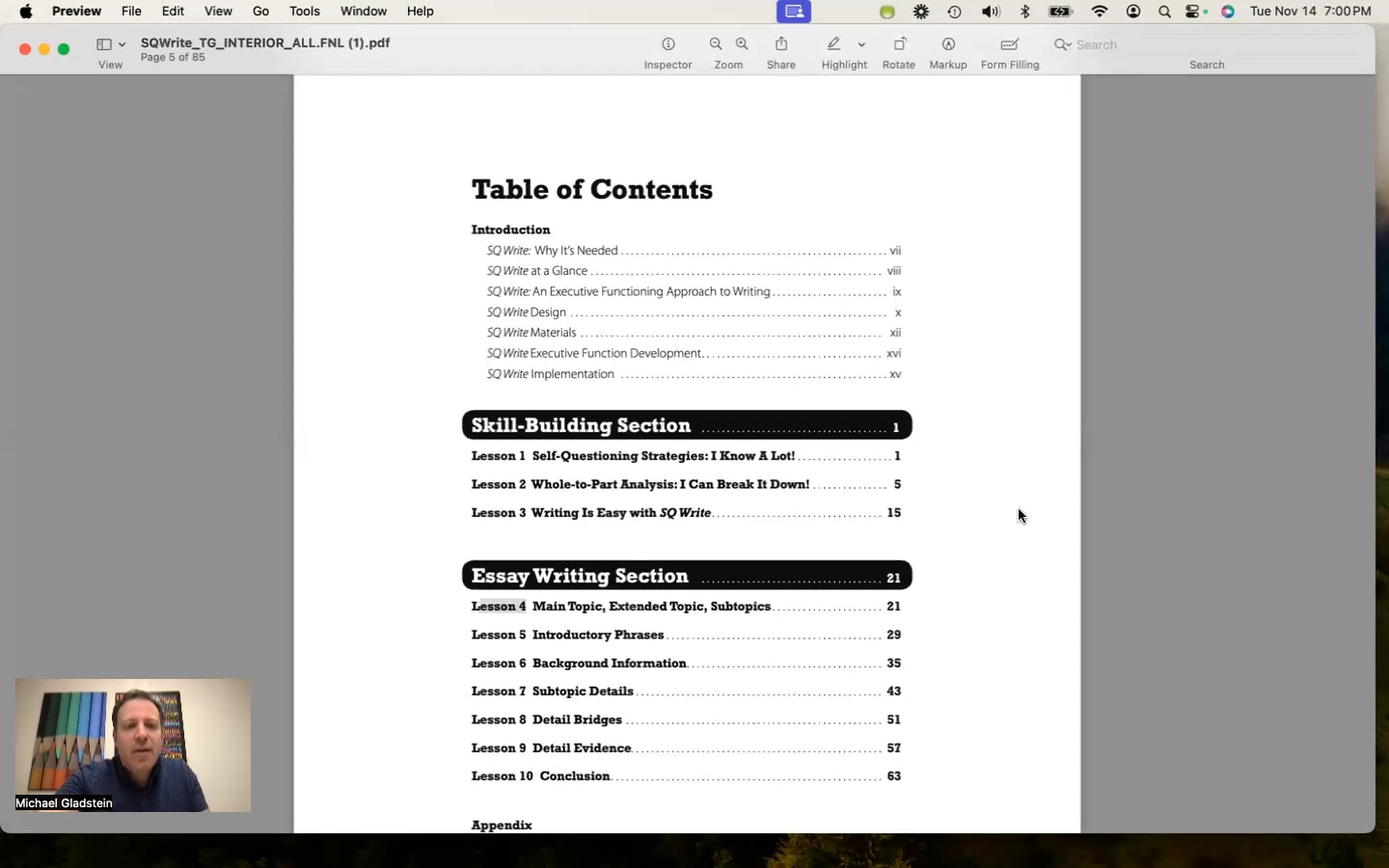Open the Form Filling toolbar
This screenshot has height=868, width=1389.
coord(1009,44)
